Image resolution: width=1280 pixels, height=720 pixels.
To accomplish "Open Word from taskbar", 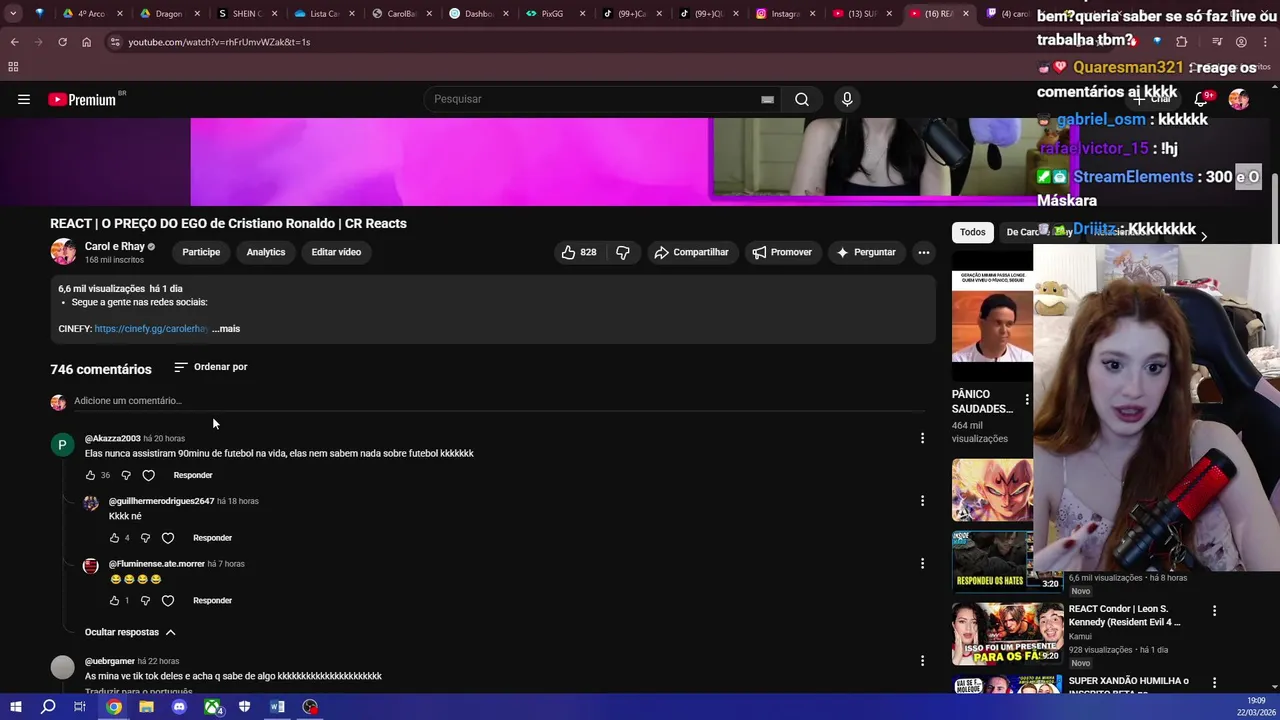I will point(277,707).
